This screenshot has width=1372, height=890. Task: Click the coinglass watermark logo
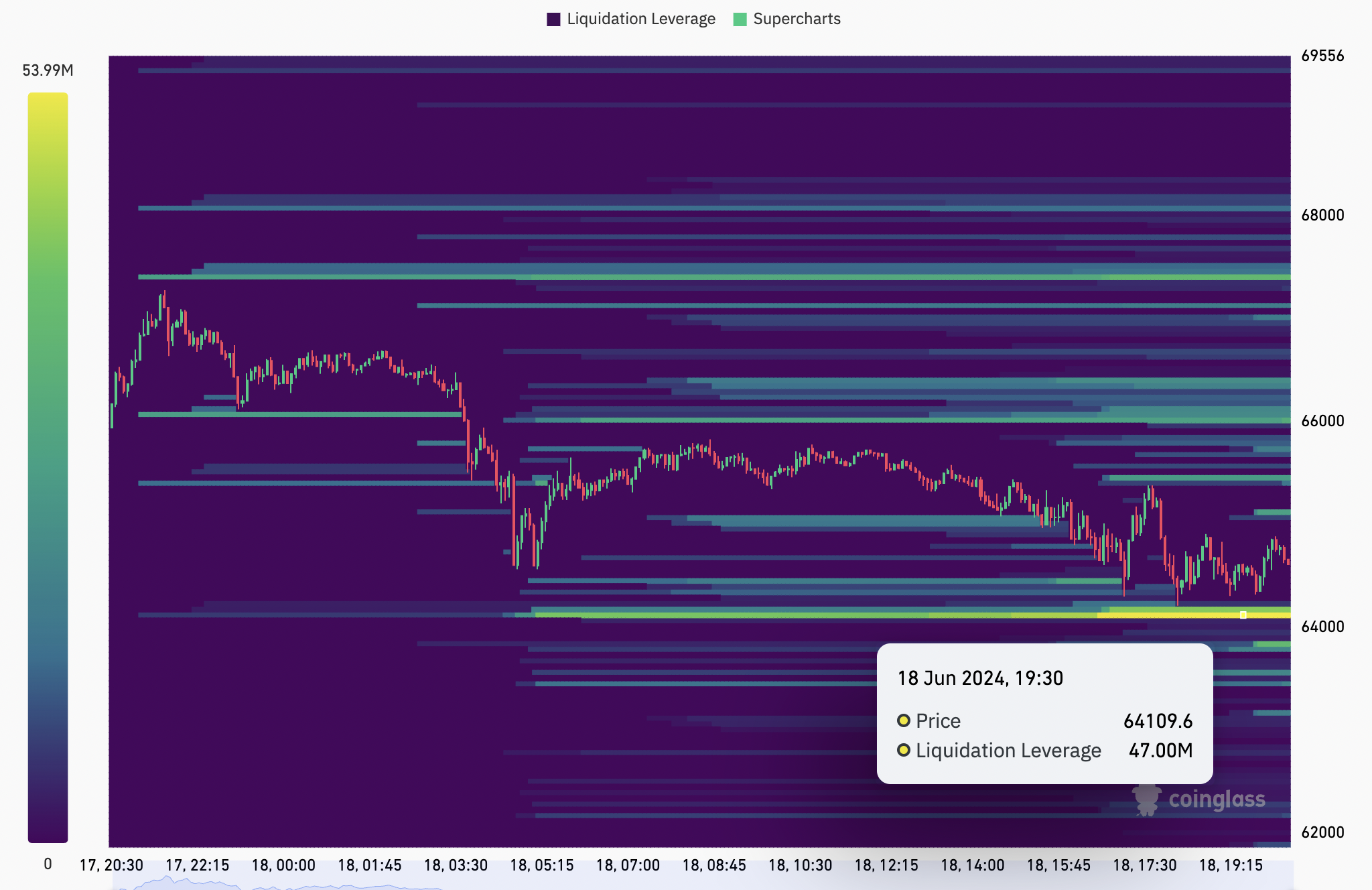coord(1146,799)
